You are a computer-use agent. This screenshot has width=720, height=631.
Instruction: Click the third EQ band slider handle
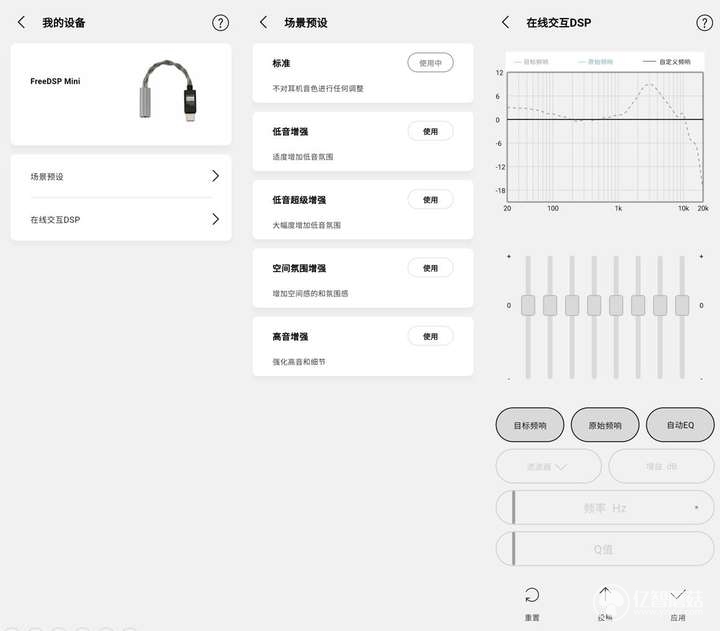(x=572, y=305)
